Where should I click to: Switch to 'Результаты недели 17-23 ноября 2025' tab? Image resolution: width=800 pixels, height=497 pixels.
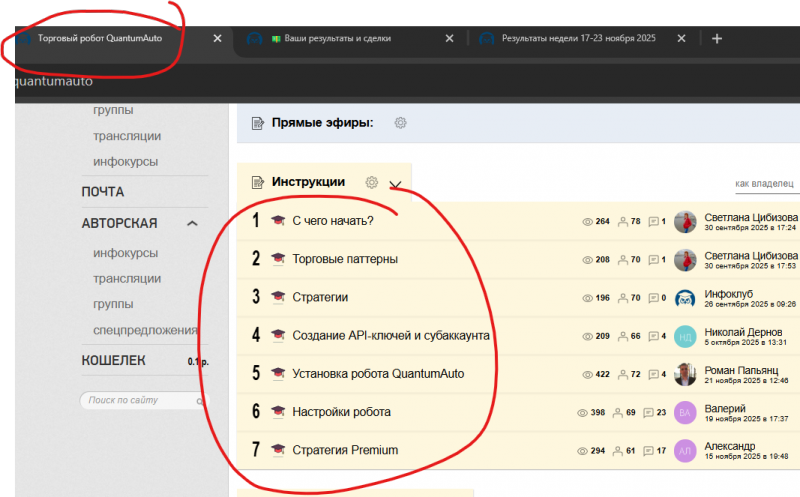(x=579, y=38)
